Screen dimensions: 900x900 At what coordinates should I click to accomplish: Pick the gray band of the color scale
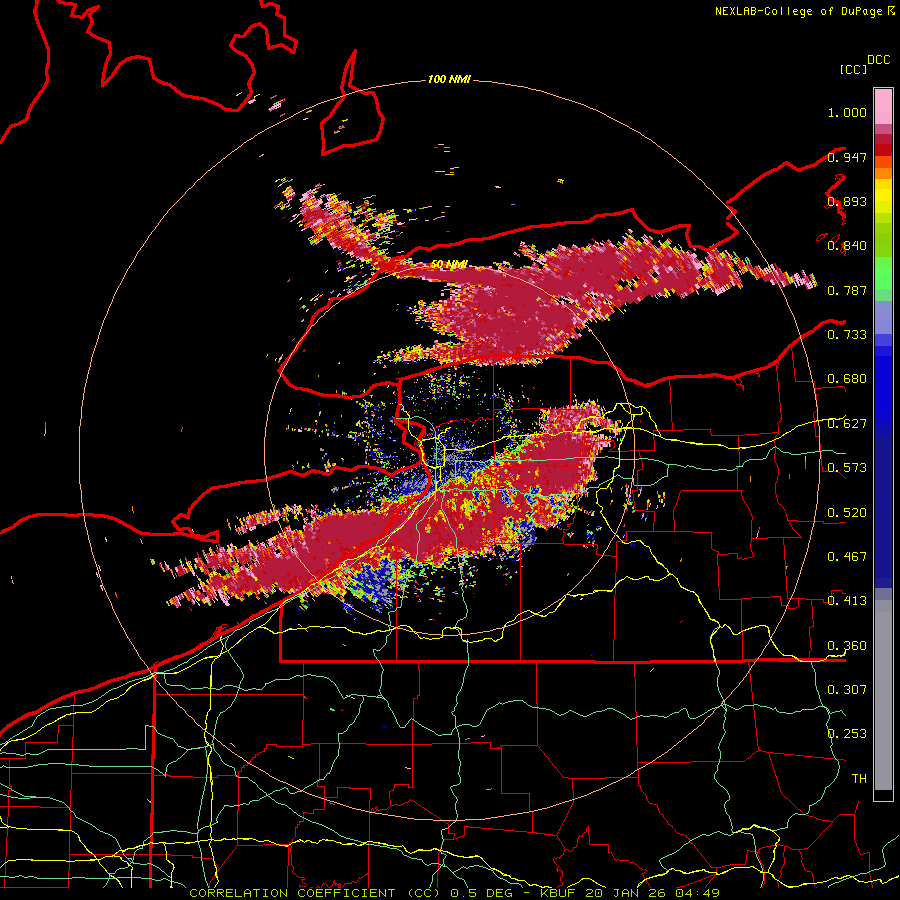(883, 695)
